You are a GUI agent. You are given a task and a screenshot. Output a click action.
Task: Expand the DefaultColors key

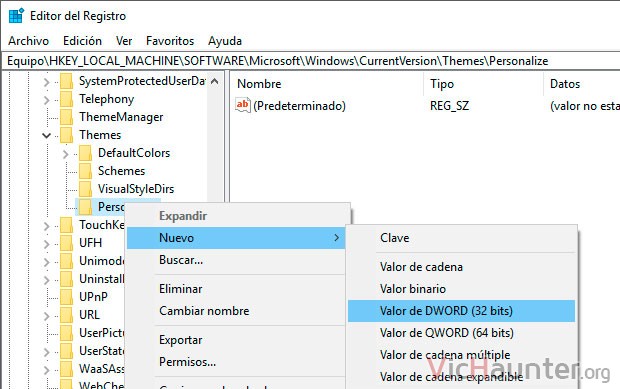[x=66, y=154]
